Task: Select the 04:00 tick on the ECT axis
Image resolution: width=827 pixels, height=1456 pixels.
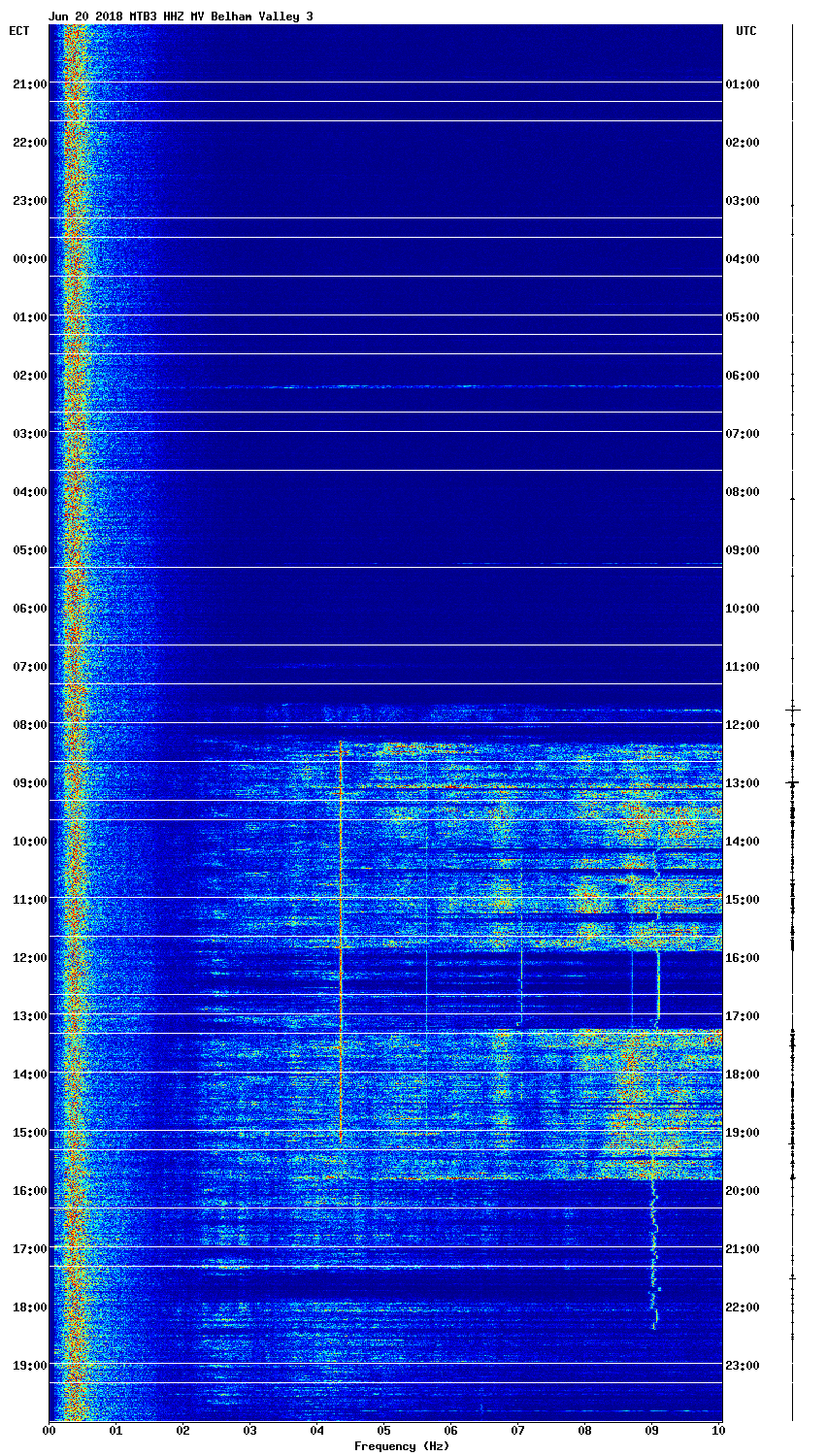Action: tap(29, 492)
